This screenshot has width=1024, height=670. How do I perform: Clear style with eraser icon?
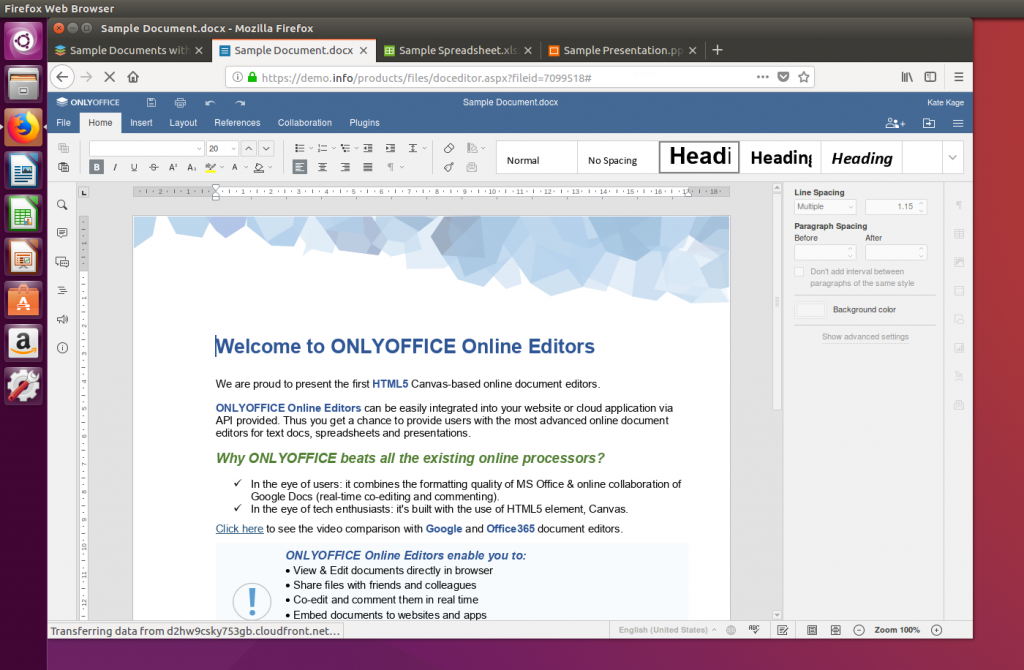[x=449, y=148]
